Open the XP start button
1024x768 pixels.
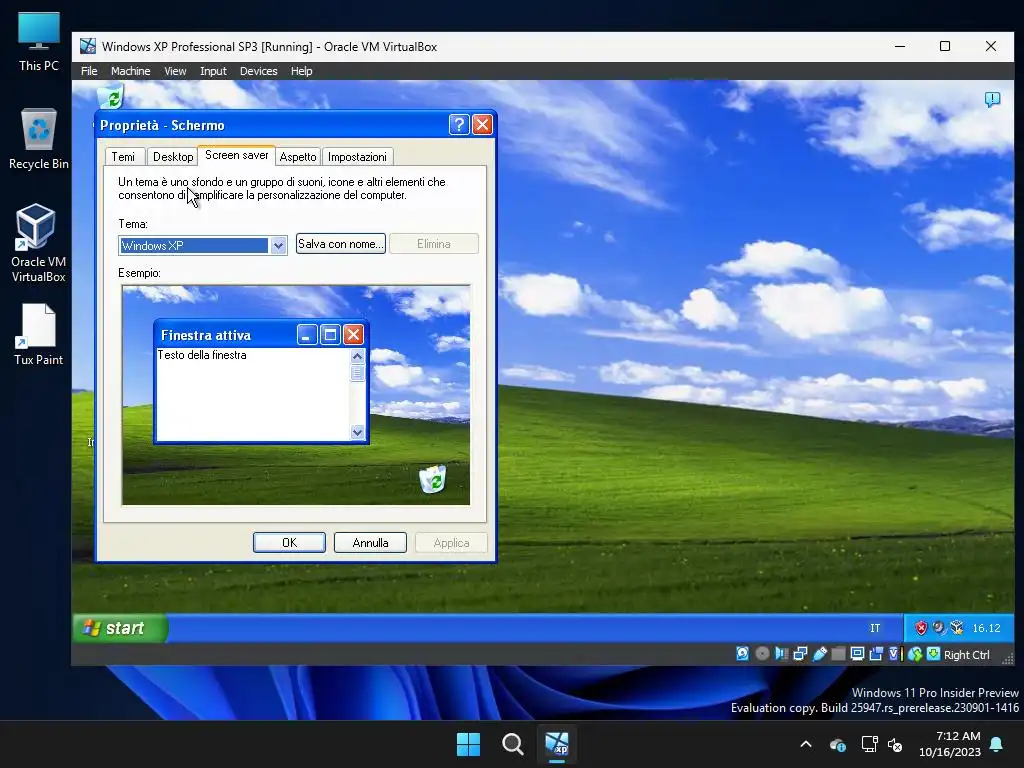(x=120, y=628)
